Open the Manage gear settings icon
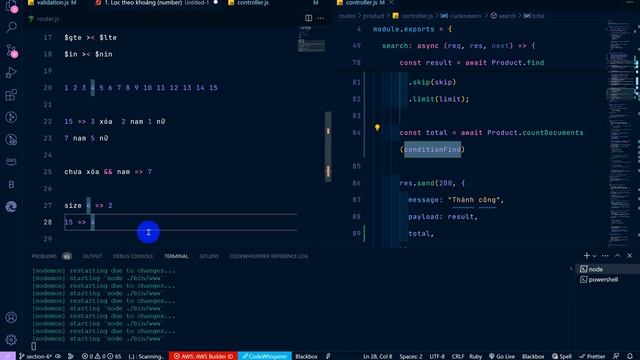640x360 pixels. point(11,339)
